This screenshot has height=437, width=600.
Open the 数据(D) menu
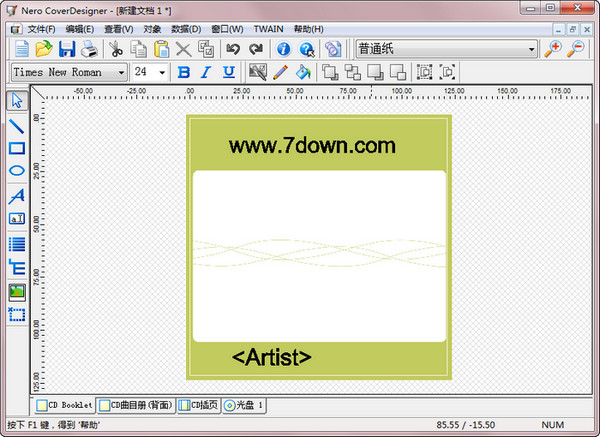coord(186,29)
